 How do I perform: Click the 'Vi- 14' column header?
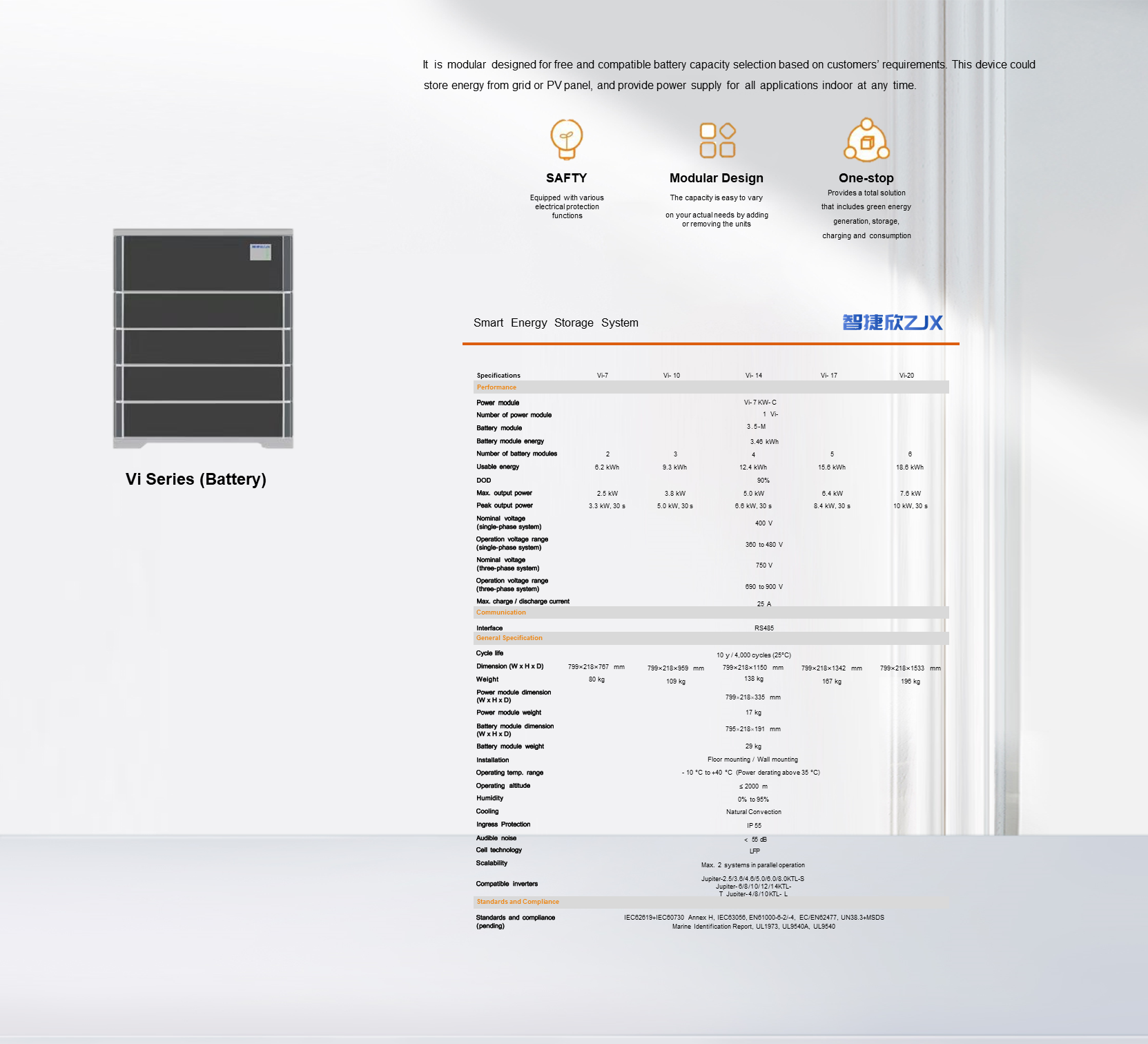(x=754, y=376)
